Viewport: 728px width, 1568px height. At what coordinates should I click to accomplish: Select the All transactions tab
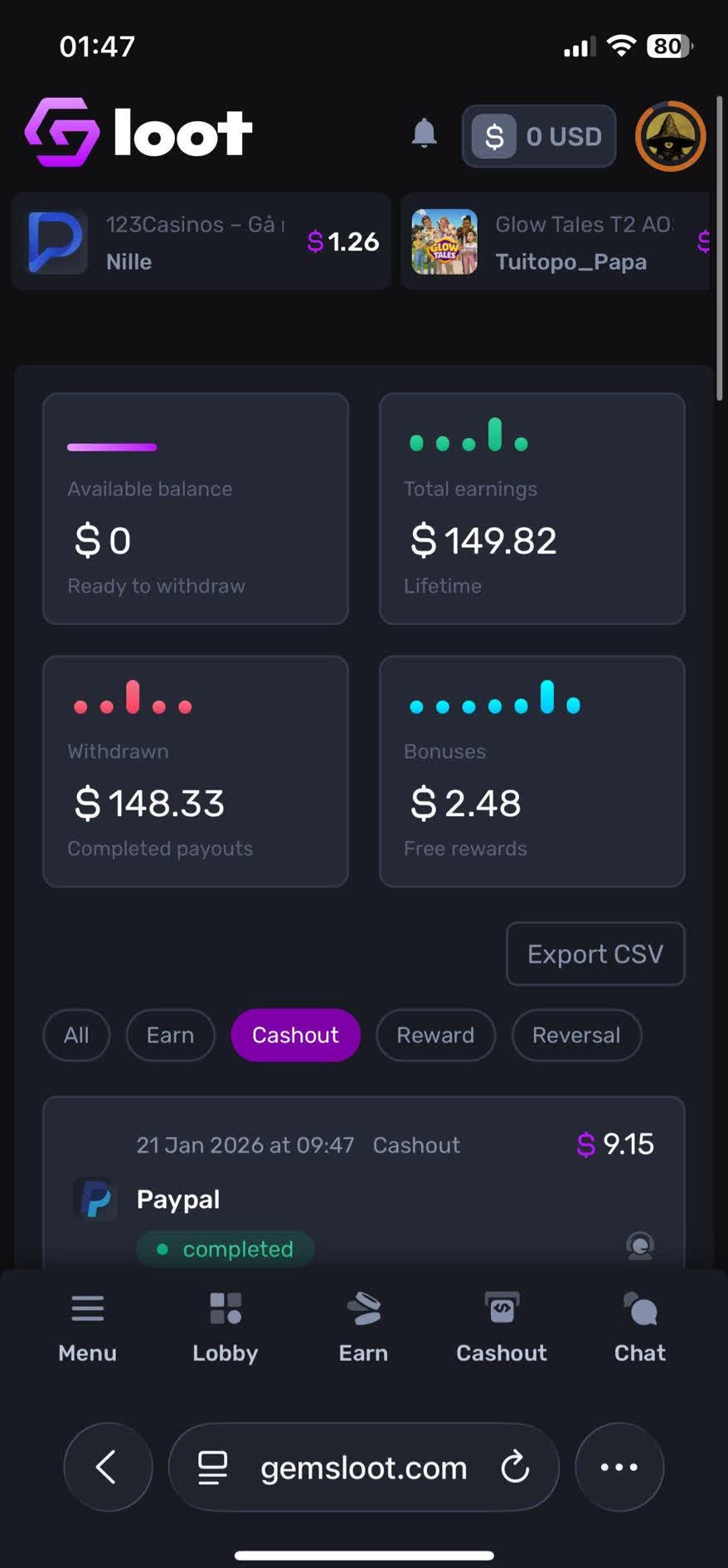[x=75, y=1035]
